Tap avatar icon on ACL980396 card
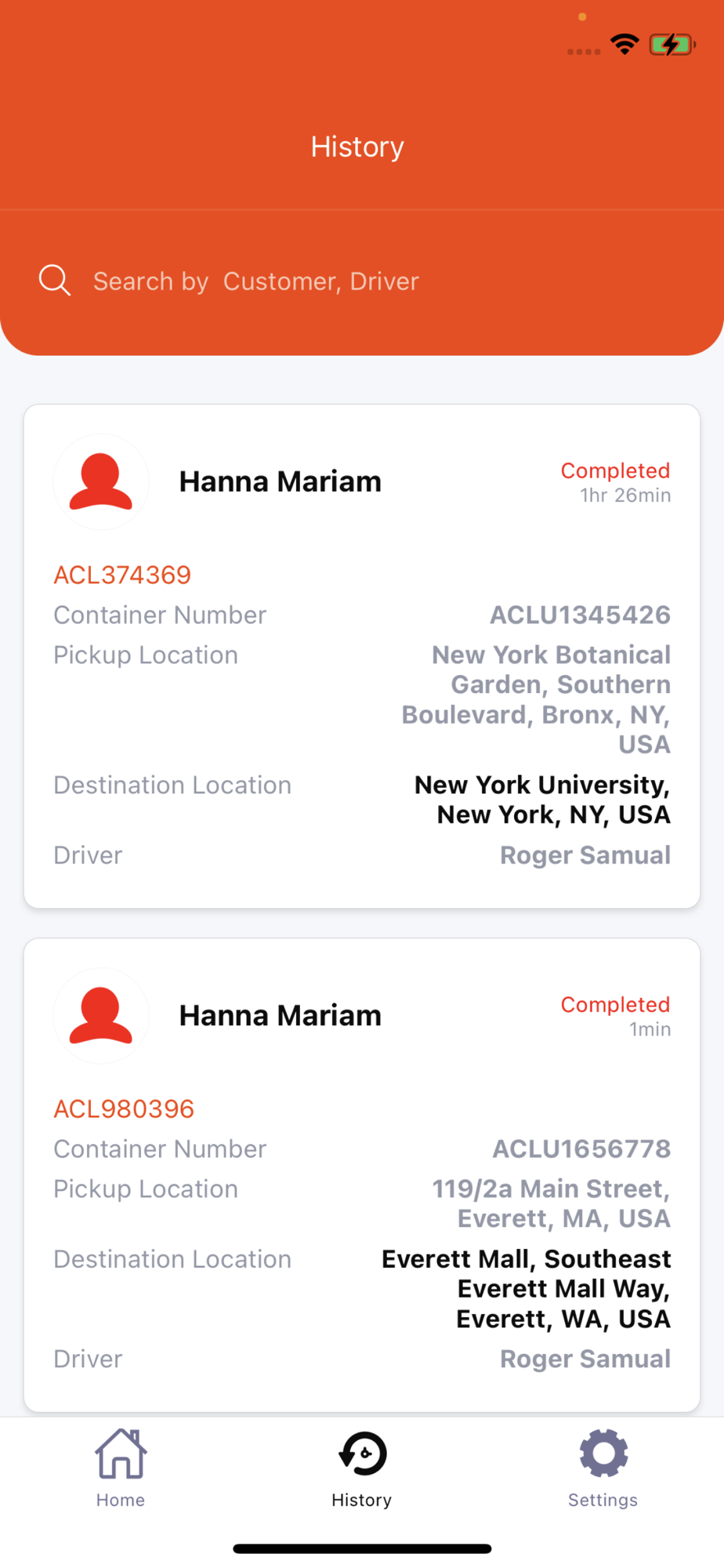Screen dimensions: 724x1568 tap(101, 1015)
